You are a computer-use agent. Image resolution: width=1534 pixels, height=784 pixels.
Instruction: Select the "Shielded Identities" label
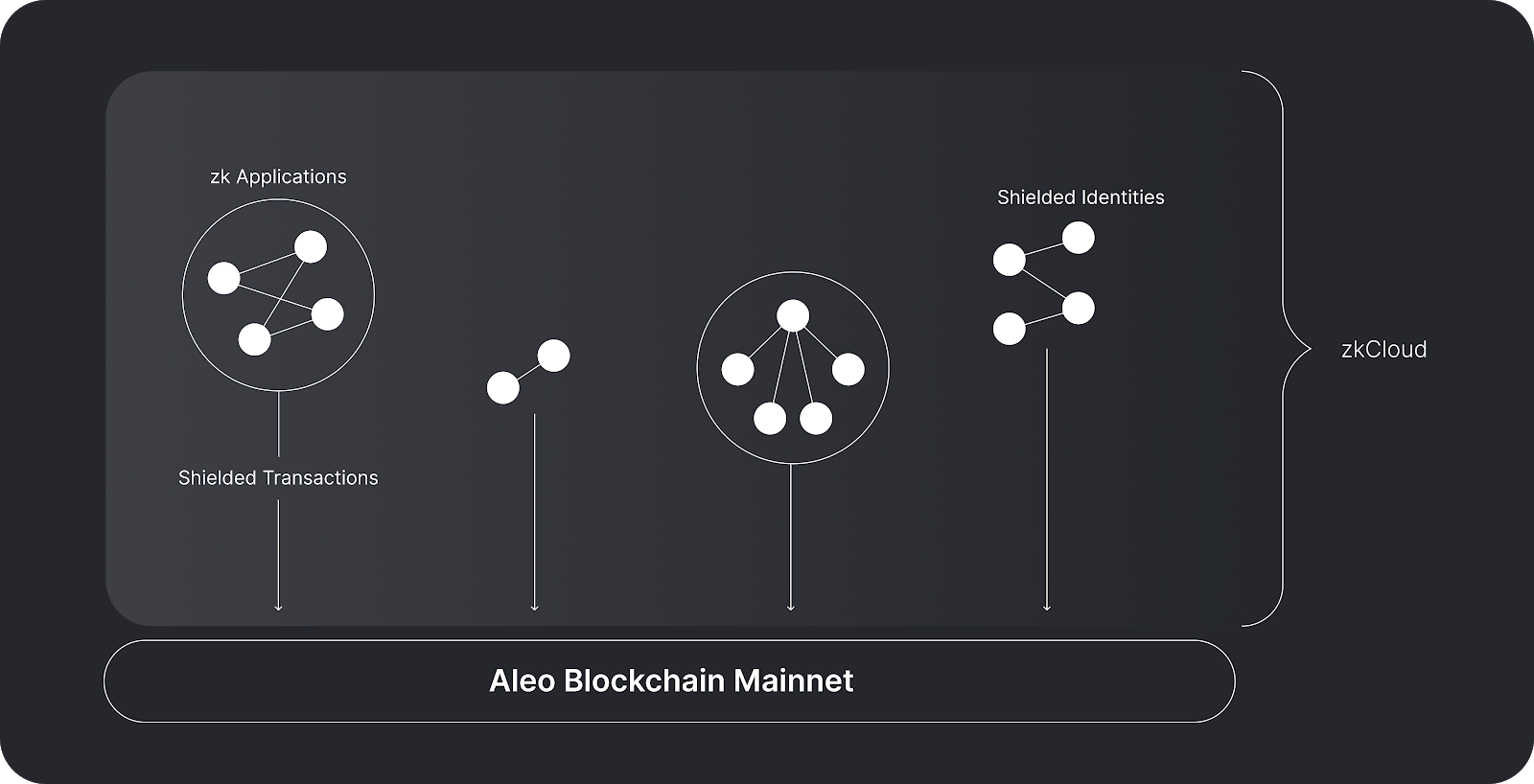(x=1081, y=197)
